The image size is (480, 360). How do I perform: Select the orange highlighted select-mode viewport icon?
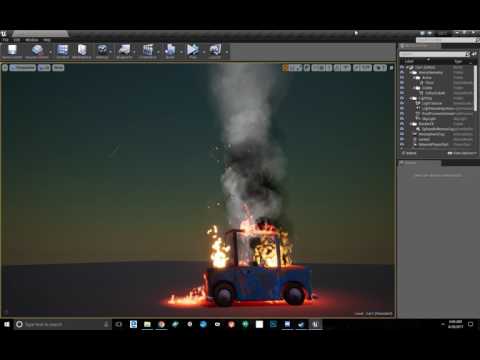[285, 68]
